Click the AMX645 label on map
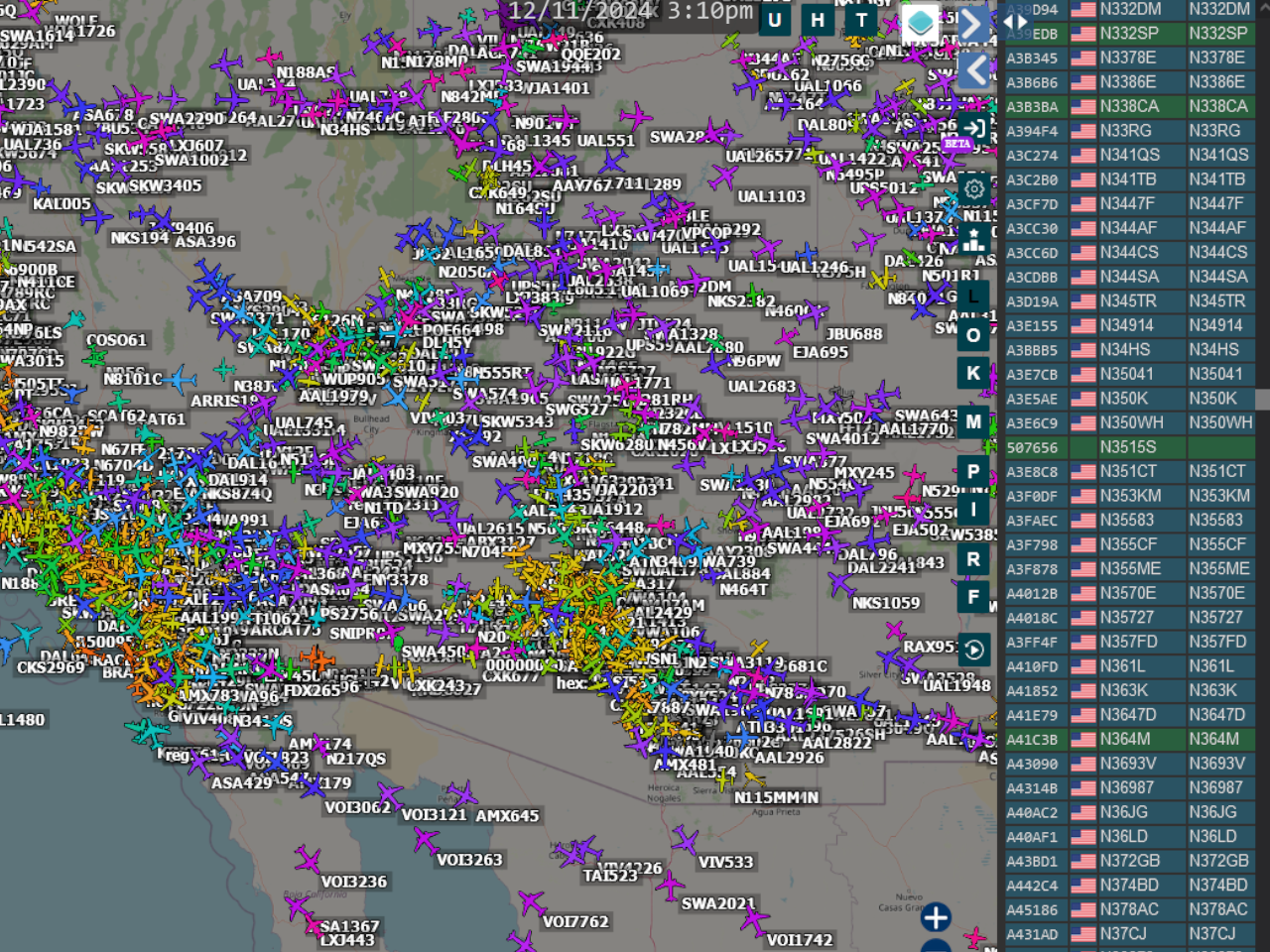1270x952 pixels. pyautogui.click(x=507, y=816)
